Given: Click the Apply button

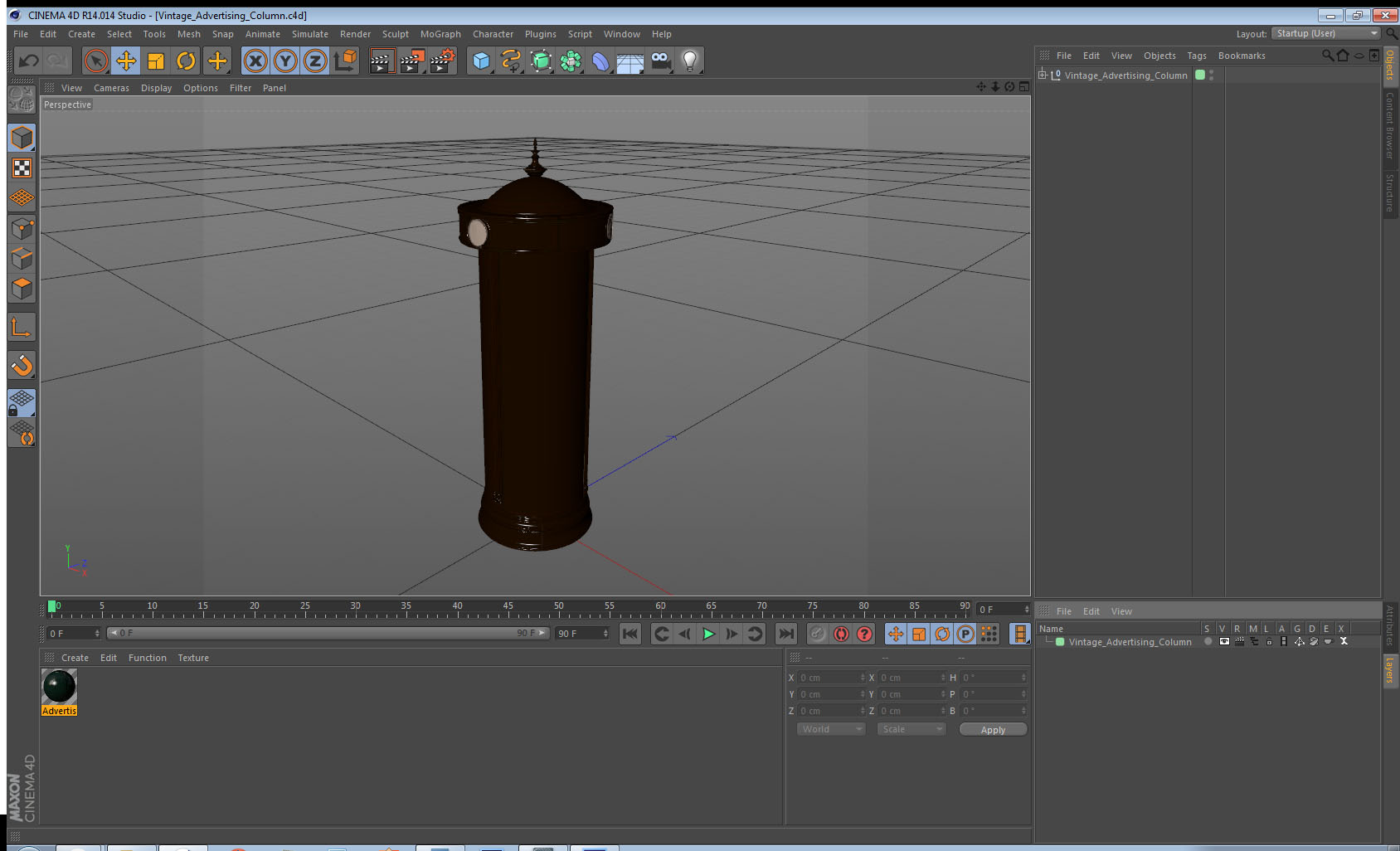Looking at the screenshot, I should coord(993,730).
